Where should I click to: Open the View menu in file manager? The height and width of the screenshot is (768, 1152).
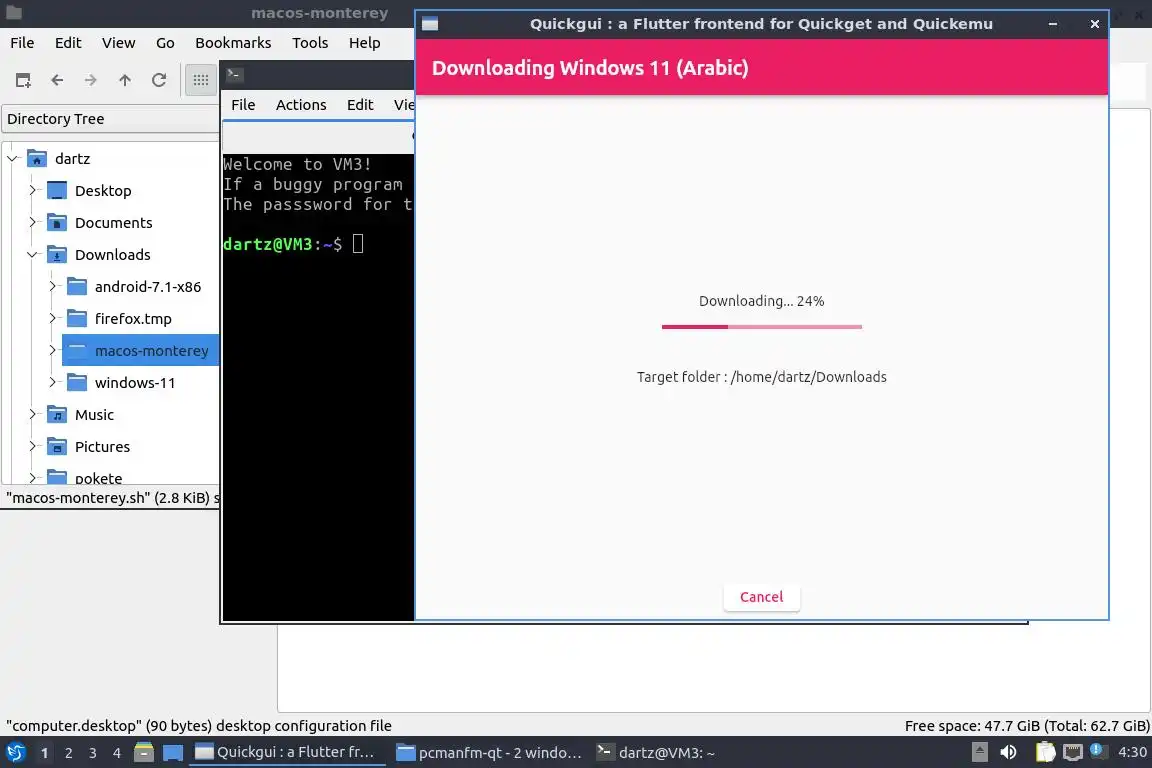pos(118,43)
